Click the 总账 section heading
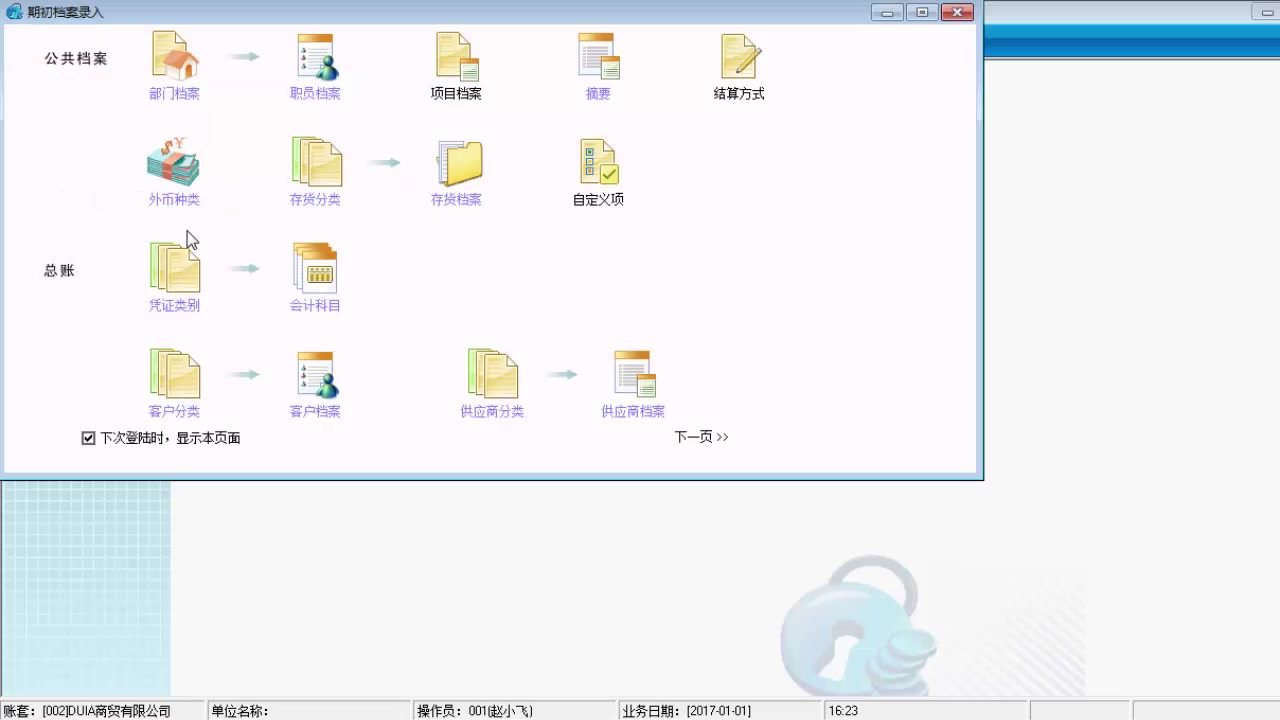 (x=59, y=271)
